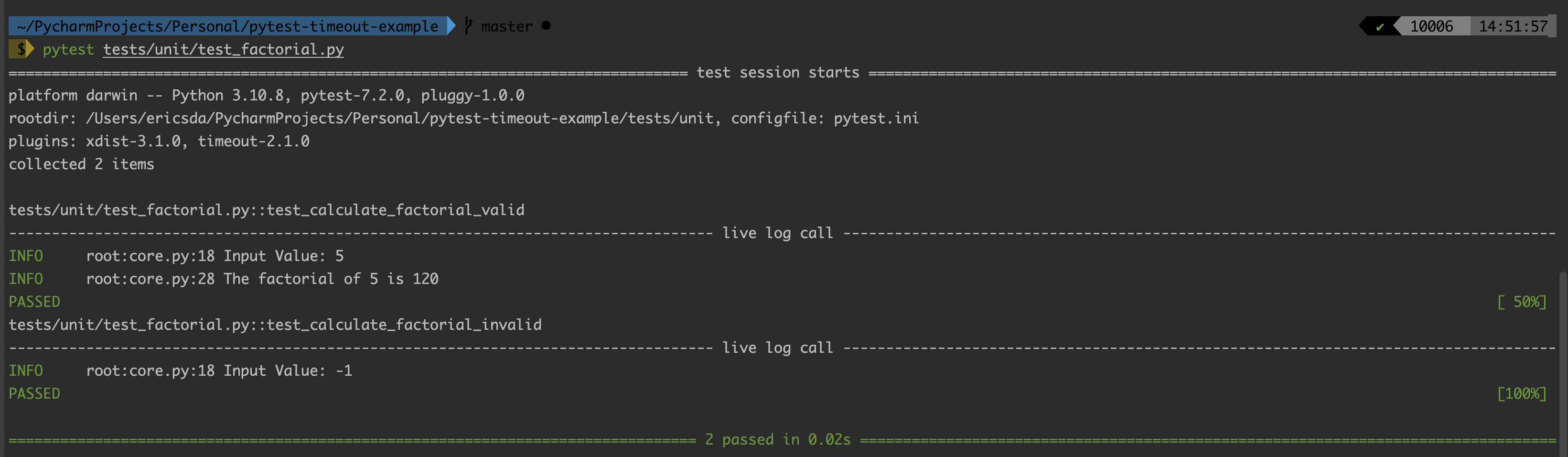This screenshot has height=457, width=1568.
Task: Click the test_calculate_factorial_valid test name
Action: (396, 210)
